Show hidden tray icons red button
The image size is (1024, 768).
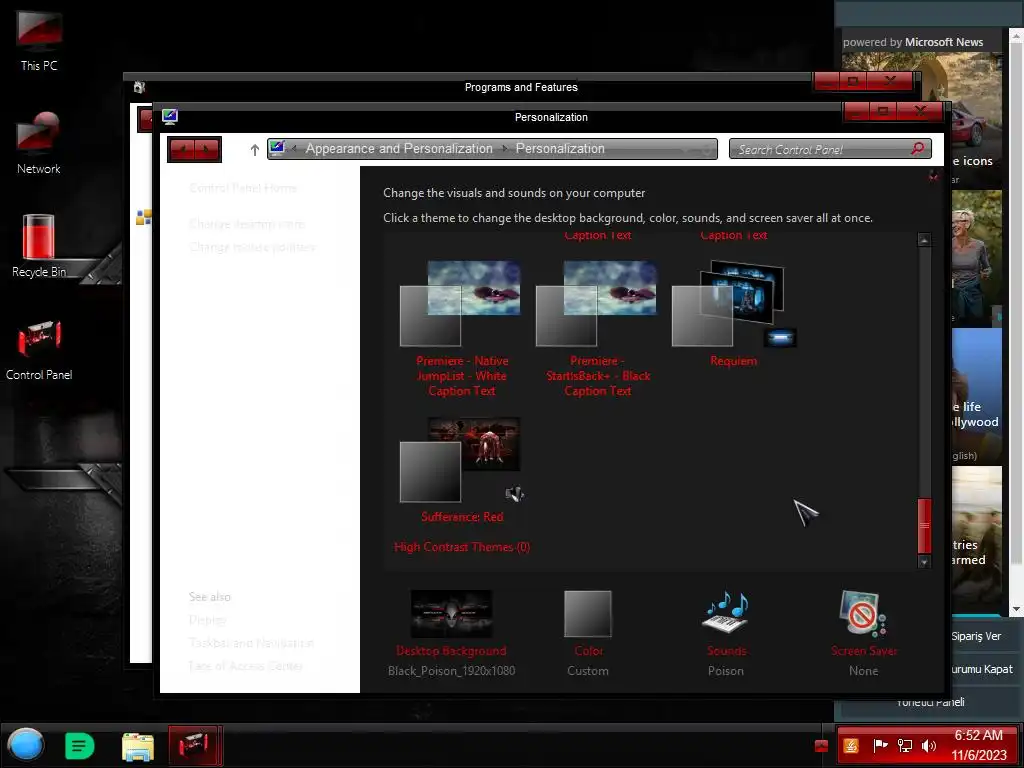(822, 746)
